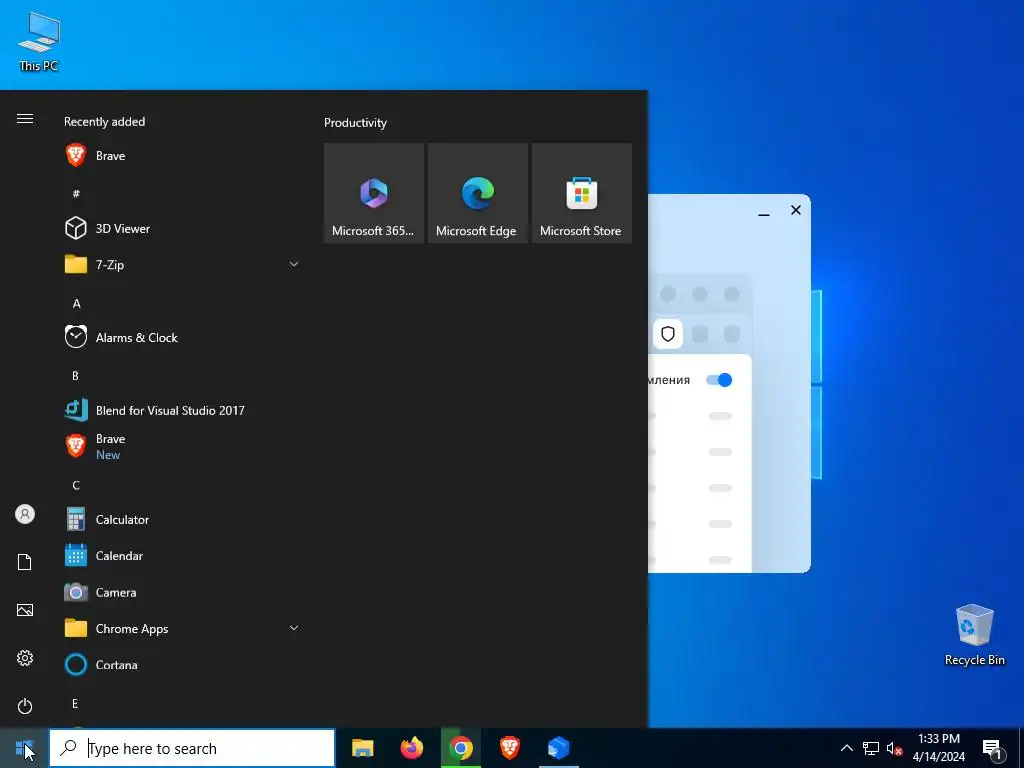Select the Recycle Bin desktop icon

[x=974, y=635]
